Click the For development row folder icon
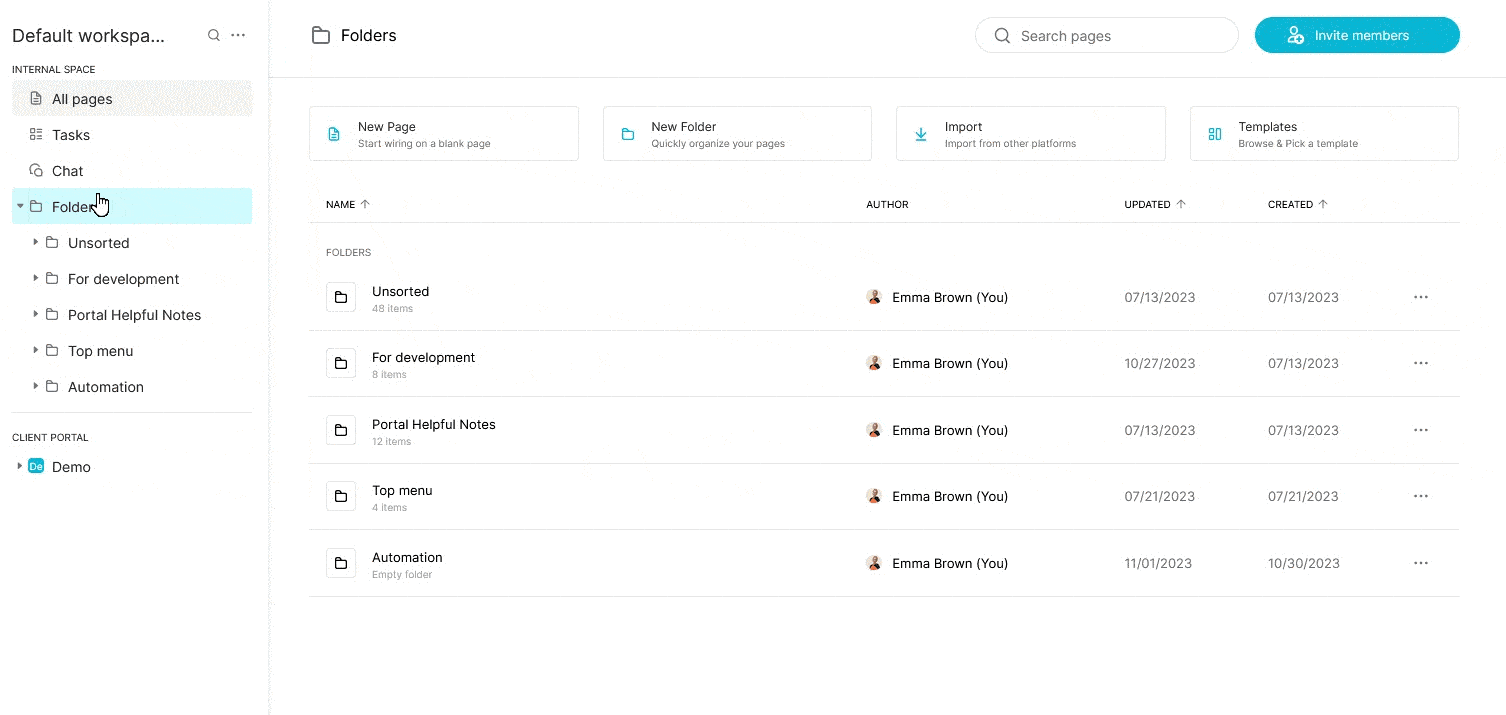Screen dimensions: 1506x715 coord(341,363)
